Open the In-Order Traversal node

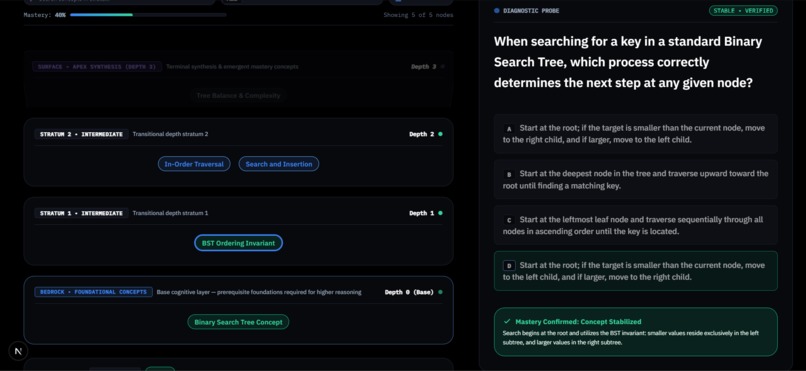194,164
